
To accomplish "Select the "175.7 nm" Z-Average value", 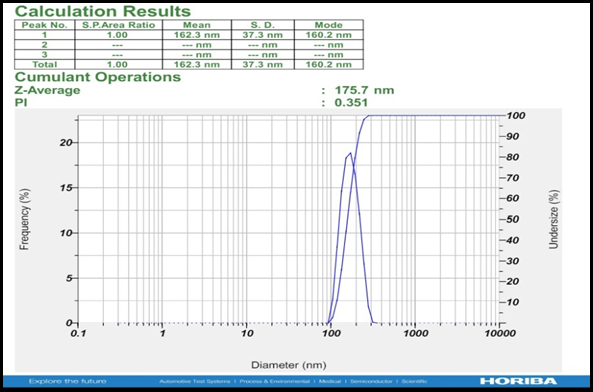I will tap(364, 90).
